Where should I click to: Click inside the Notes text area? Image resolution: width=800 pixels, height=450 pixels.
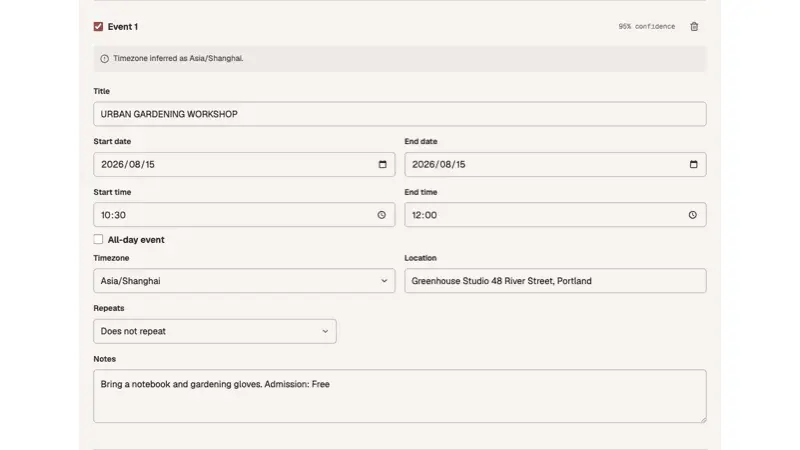[x=399, y=396]
